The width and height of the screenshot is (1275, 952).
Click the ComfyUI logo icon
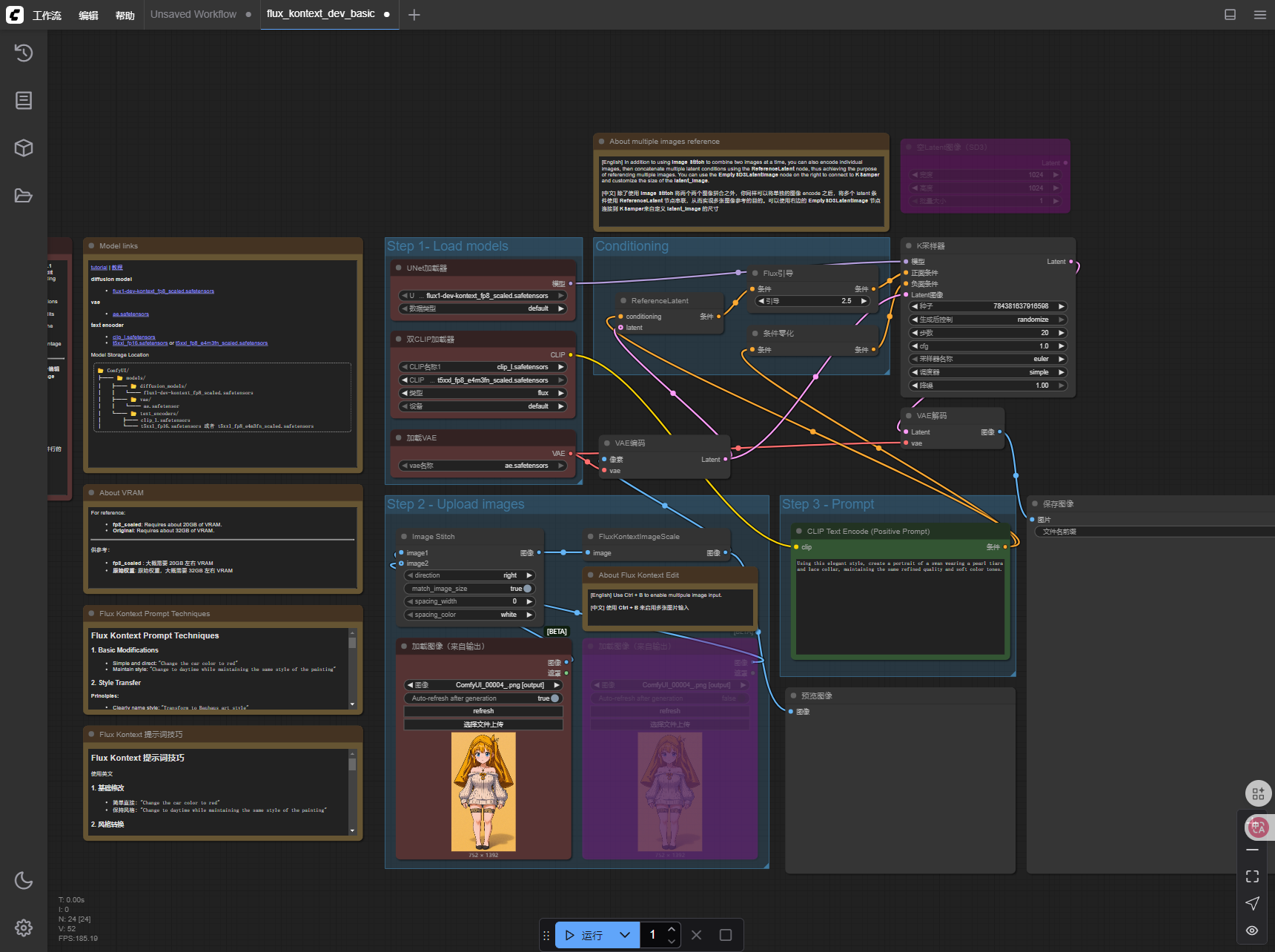click(15, 14)
